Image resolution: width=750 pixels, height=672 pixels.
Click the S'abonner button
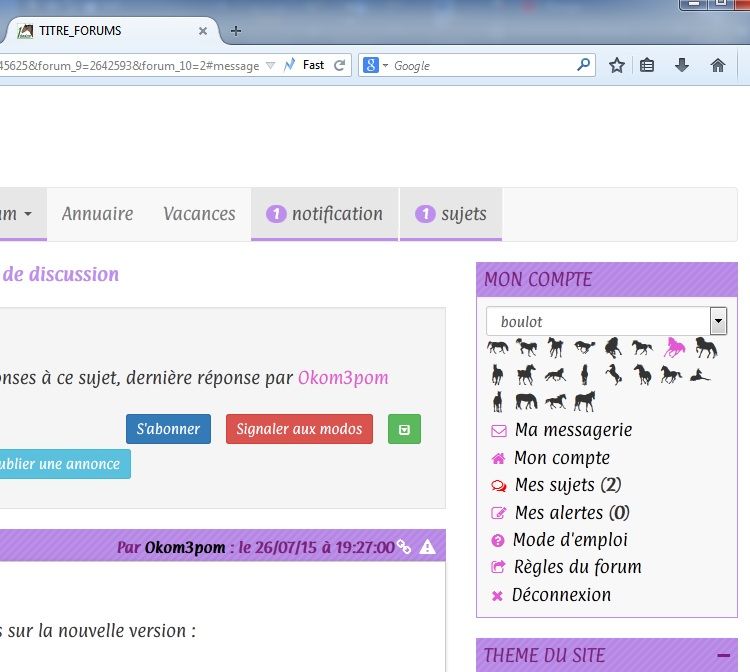coord(168,429)
